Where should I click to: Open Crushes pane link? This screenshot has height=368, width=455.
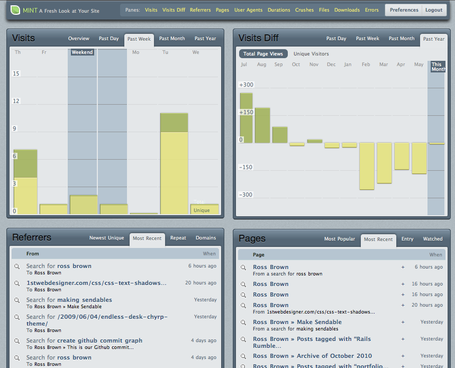tap(304, 10)
